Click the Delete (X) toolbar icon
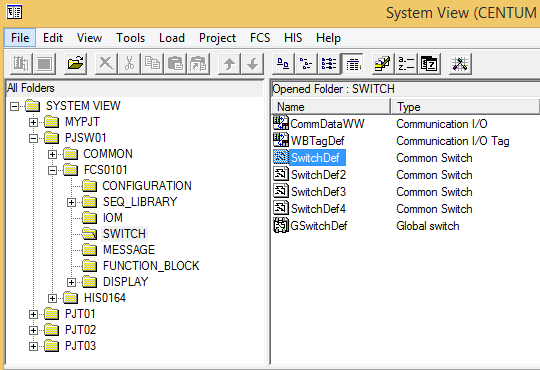540x370 pixels. [x=106, y=64]
